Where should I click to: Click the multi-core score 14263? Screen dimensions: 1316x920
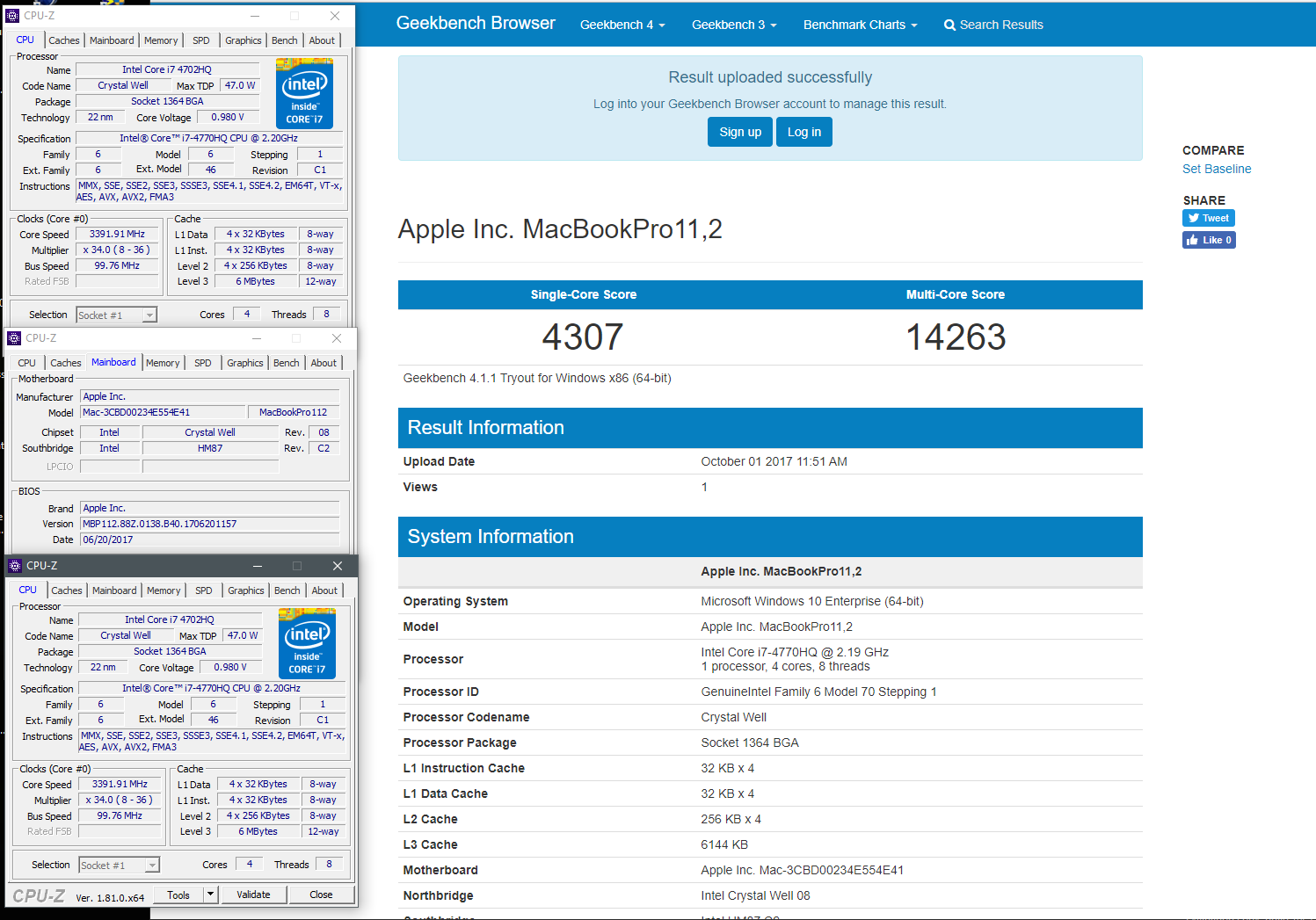(x=956, y=337)
